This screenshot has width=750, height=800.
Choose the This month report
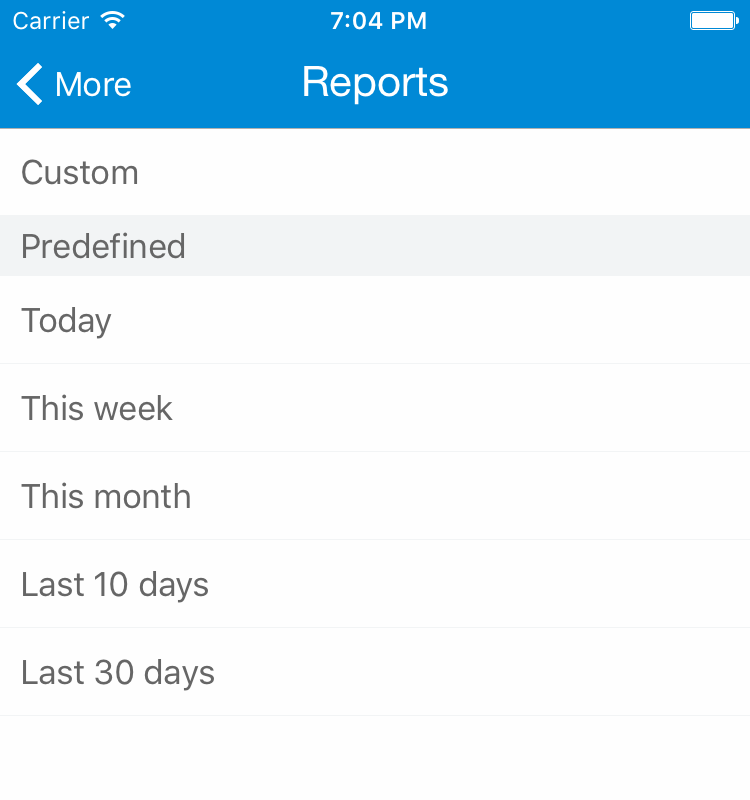pyautogui.click(x=106, y=497)
